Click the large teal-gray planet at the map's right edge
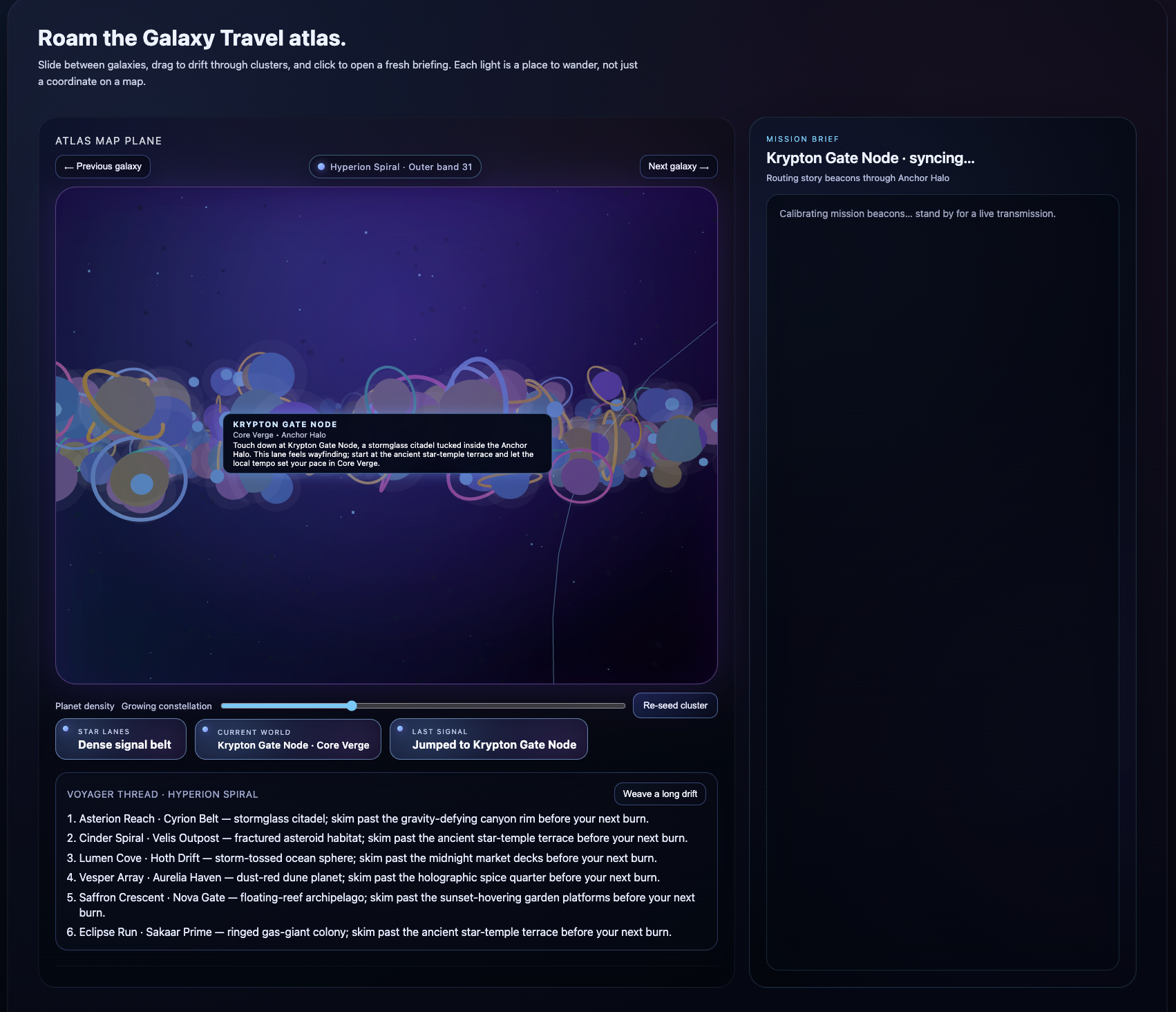Screen dimensions: 1176x1012 click(x=680, y=440)
